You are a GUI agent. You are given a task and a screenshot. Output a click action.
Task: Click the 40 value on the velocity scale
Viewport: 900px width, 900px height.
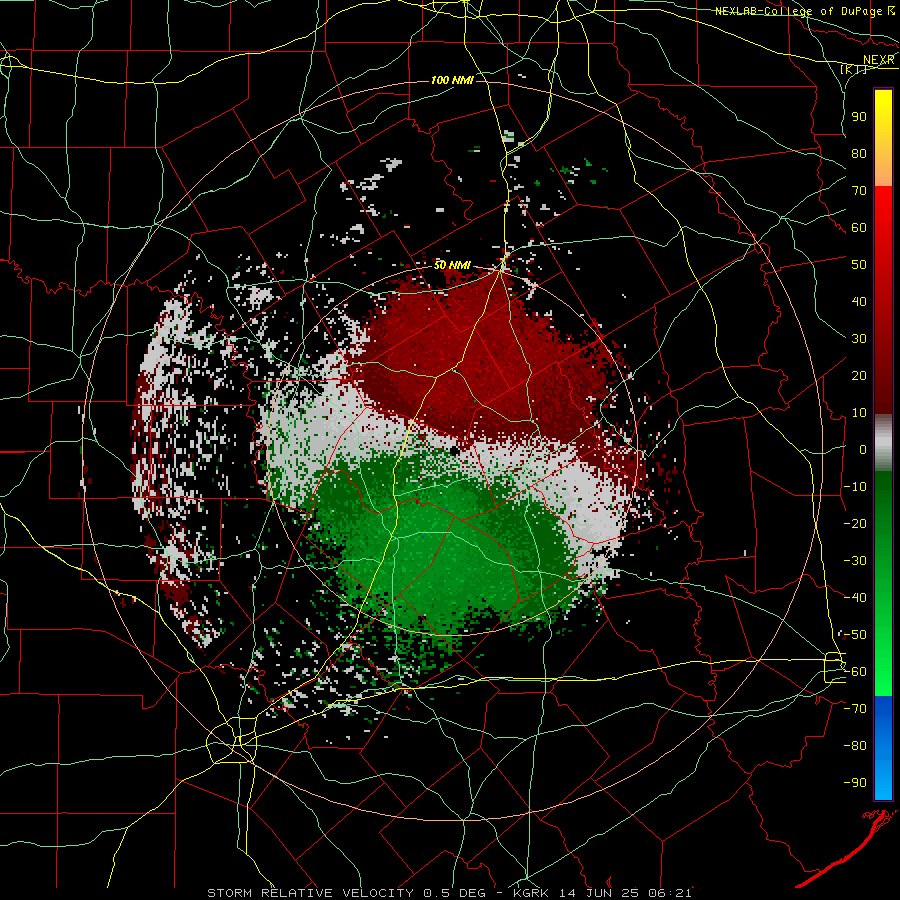point(859,301)
